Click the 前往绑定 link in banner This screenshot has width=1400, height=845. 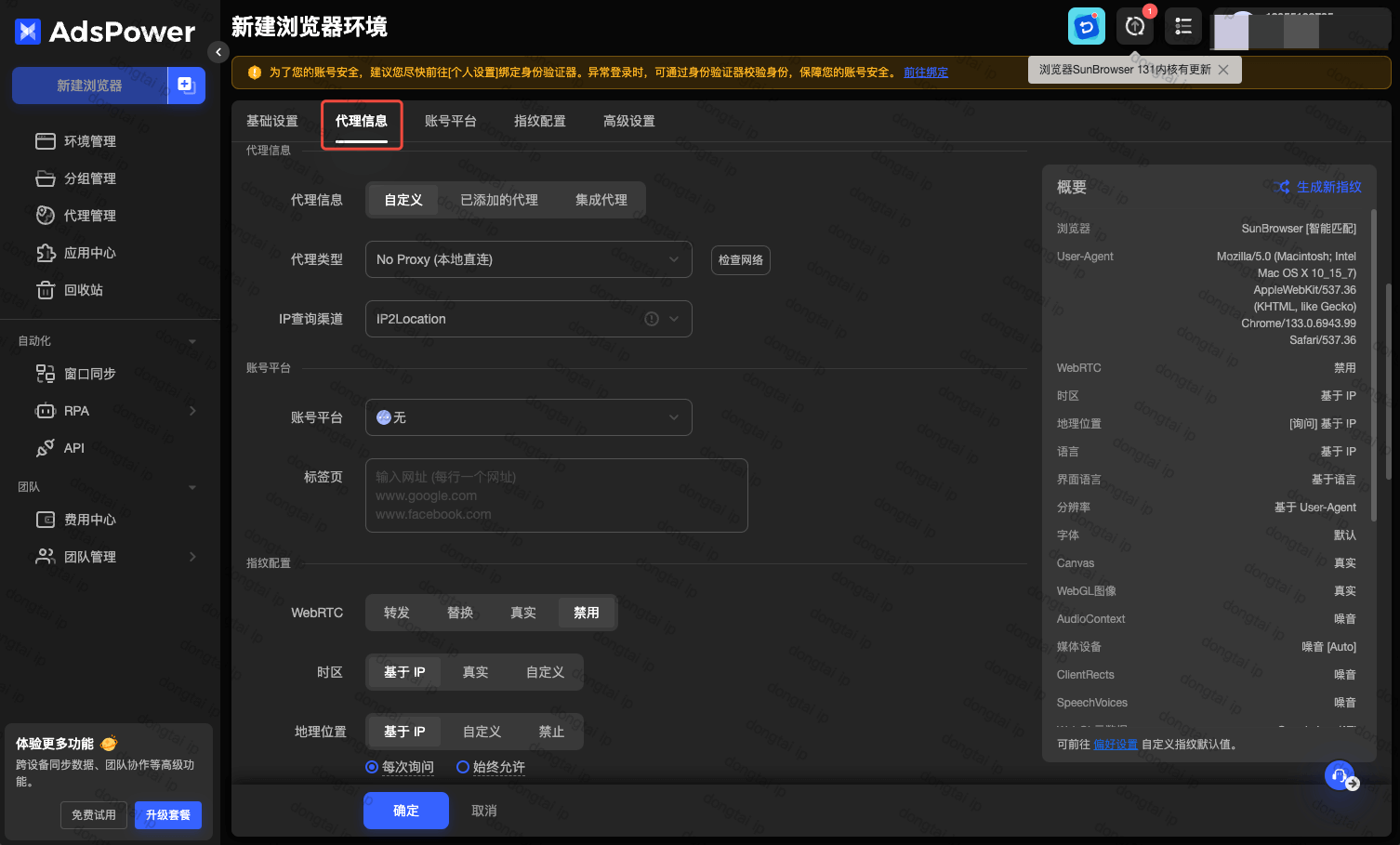(x=926, y=73)
